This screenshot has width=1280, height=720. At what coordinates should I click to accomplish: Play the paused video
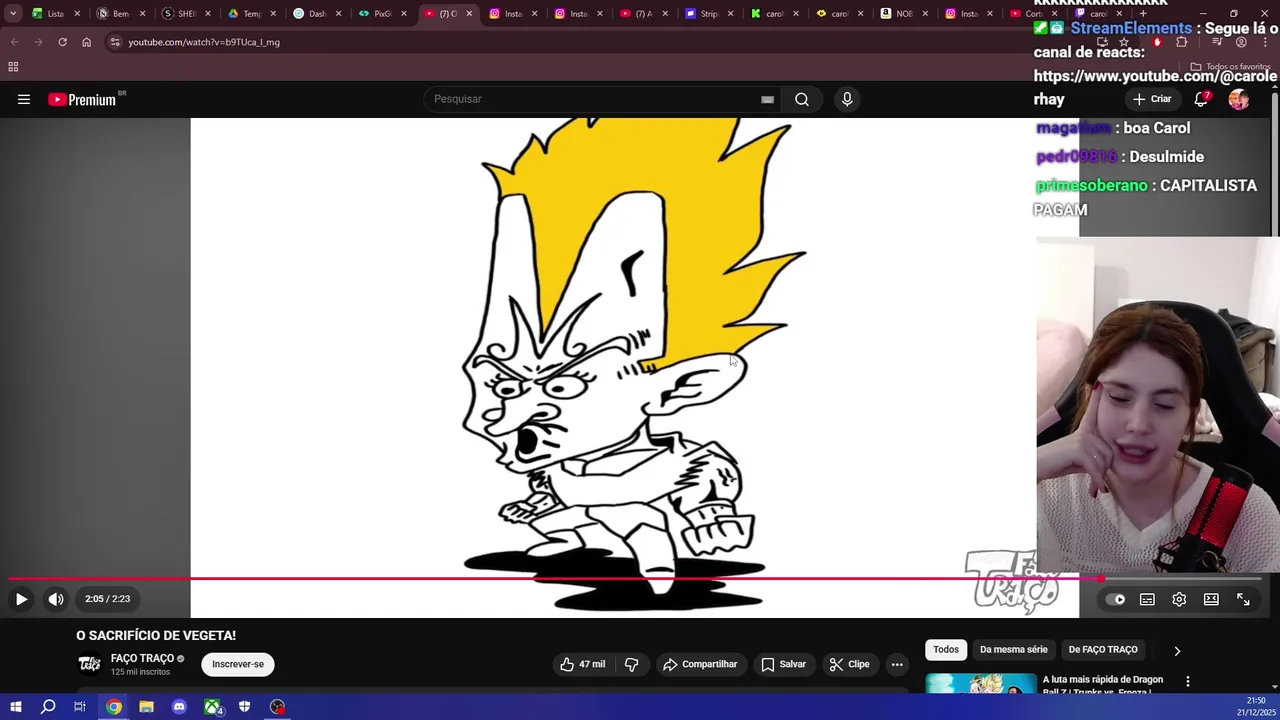(21, 599)
